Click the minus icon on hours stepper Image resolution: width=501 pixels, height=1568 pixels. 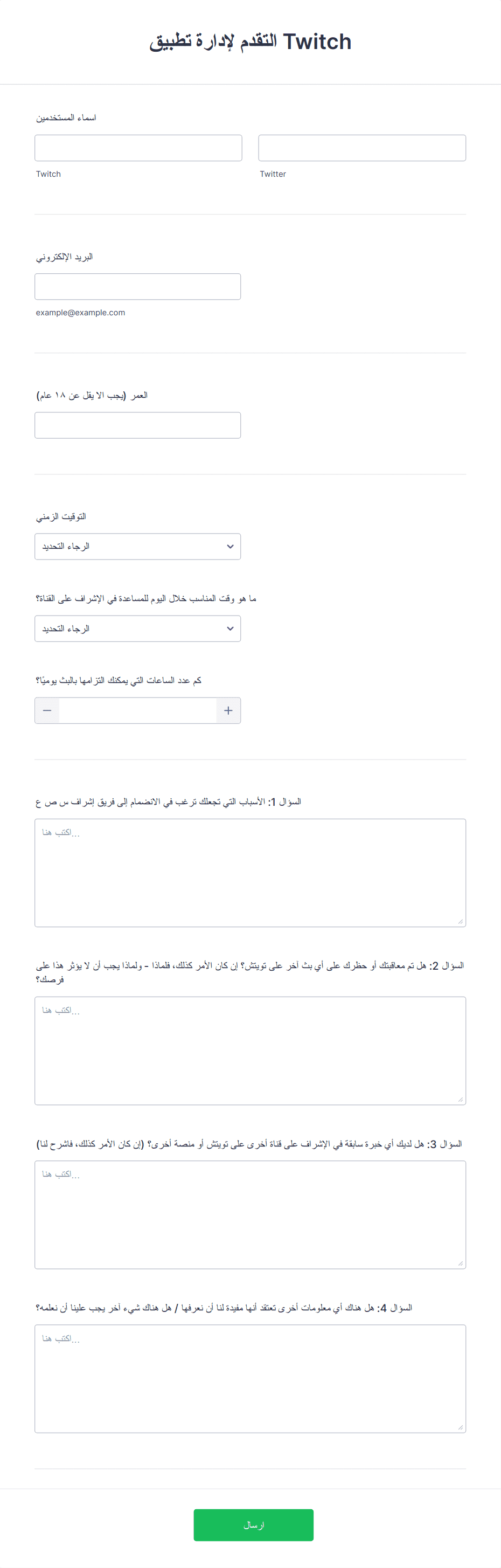tap(47, 710)
